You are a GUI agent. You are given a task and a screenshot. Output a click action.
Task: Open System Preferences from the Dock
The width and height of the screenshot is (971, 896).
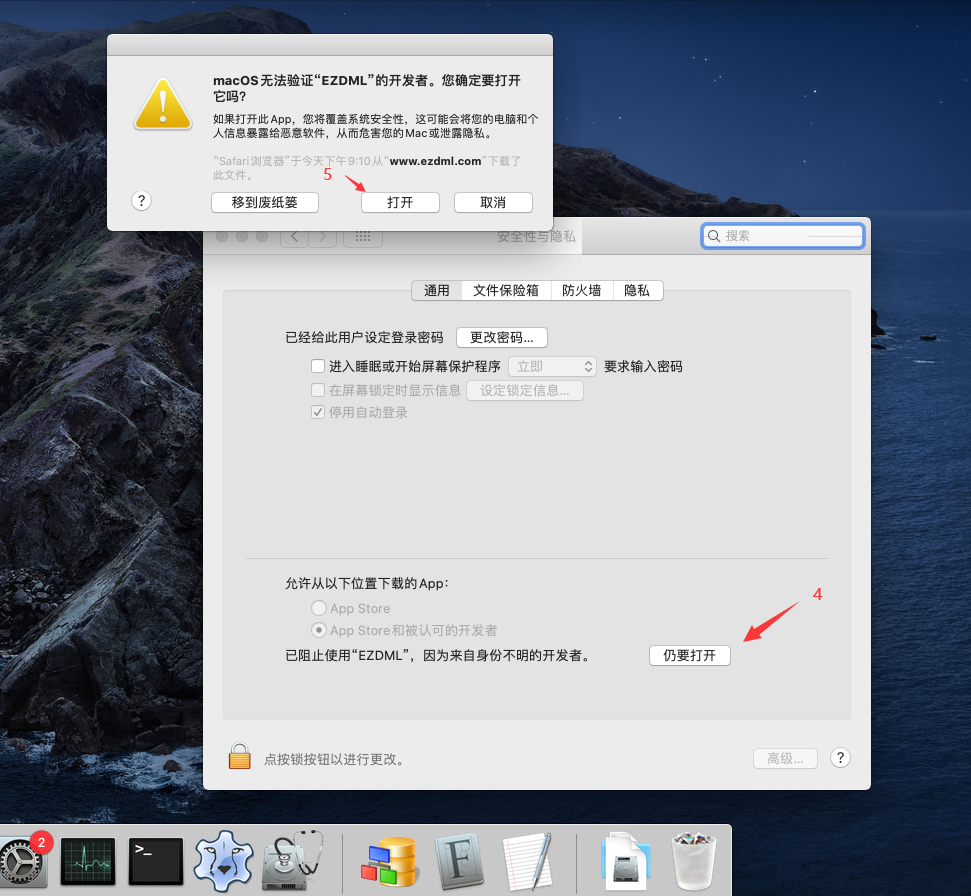(x=24, y=862)
